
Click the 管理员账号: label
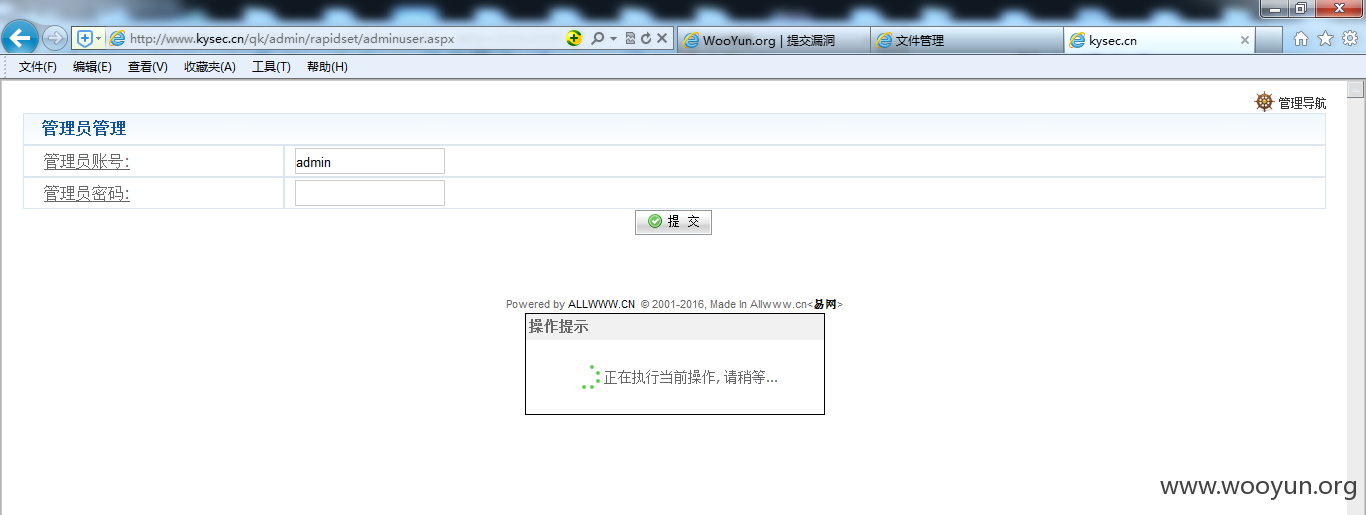coord(86,162)
